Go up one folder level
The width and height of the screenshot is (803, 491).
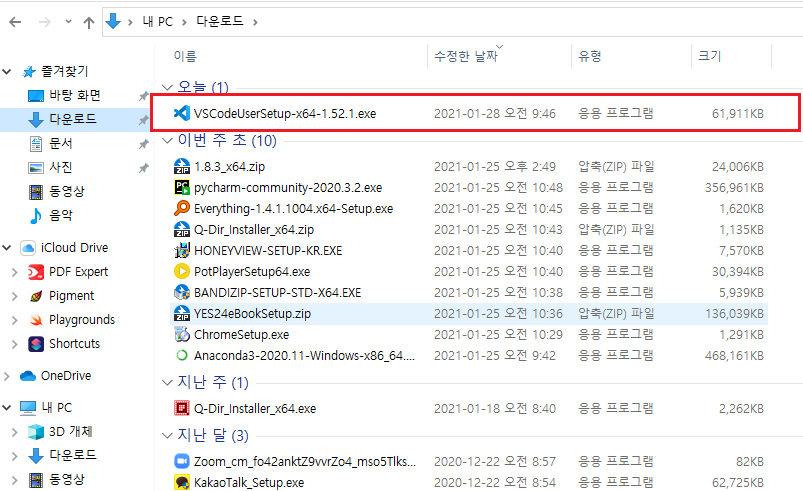click(x=89, y=22)
